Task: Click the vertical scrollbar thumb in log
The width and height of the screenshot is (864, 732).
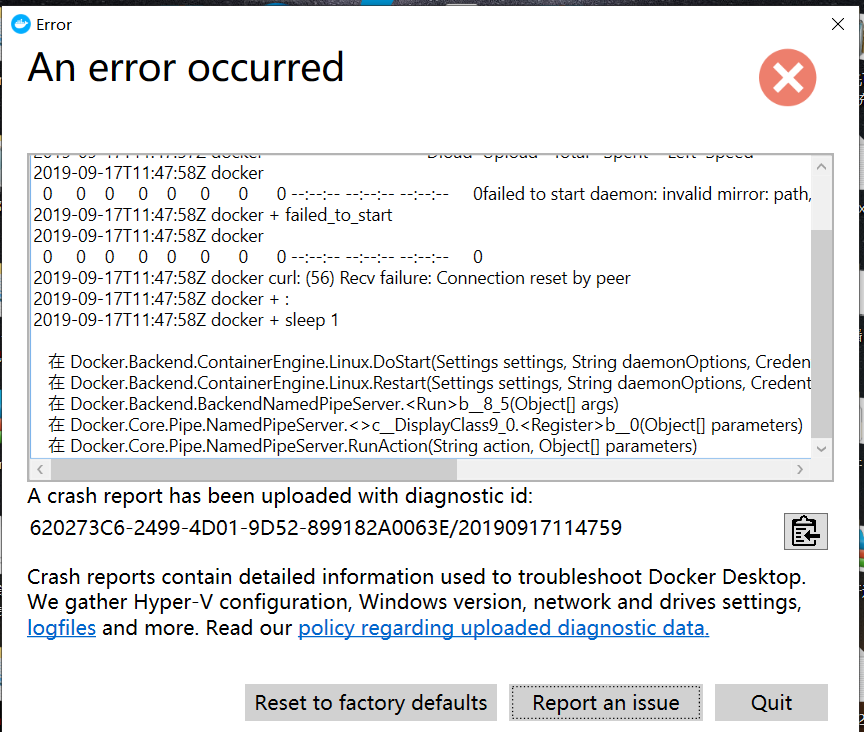Action: 821,334
